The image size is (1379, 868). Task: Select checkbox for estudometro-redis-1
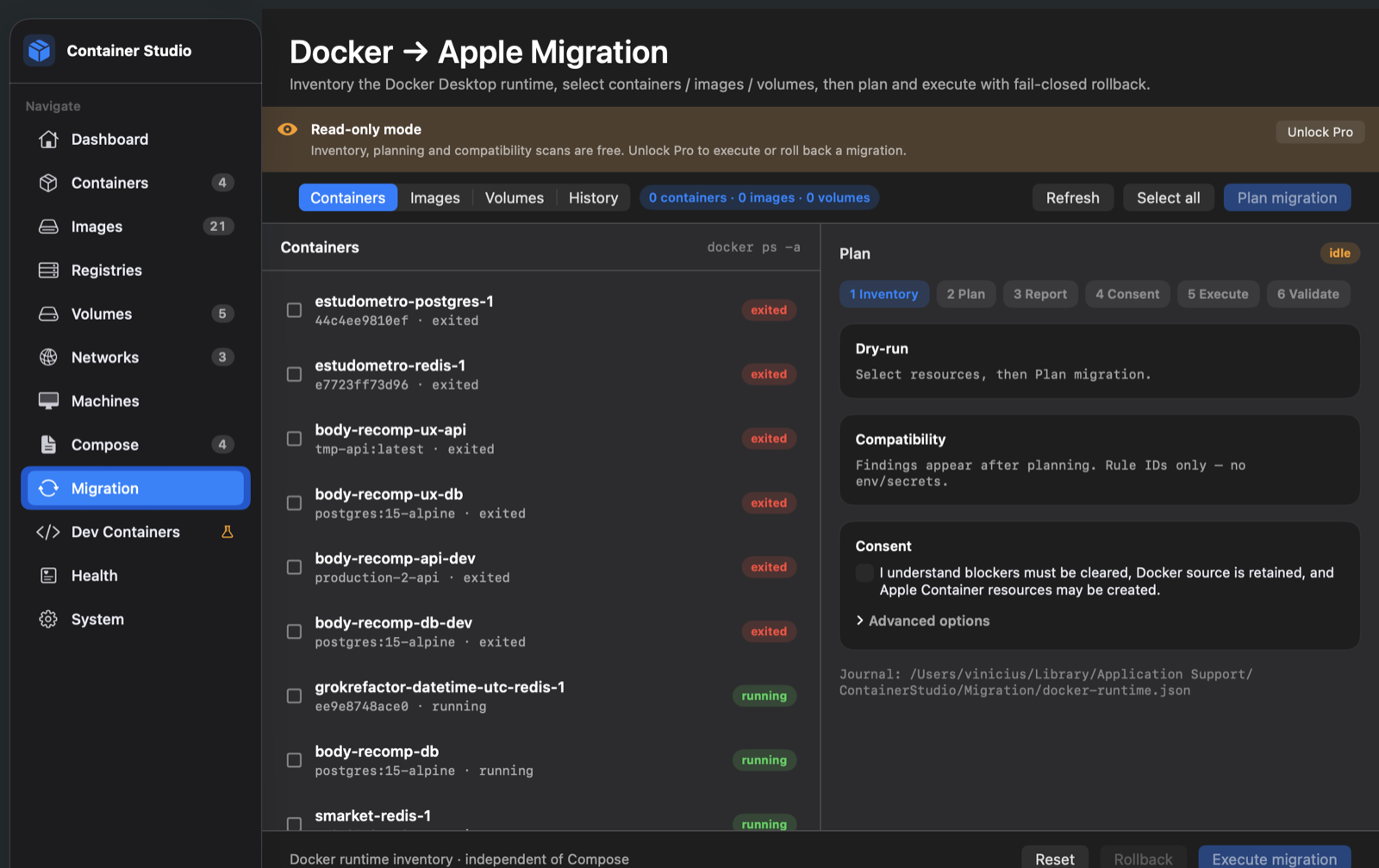coord(294,374)
